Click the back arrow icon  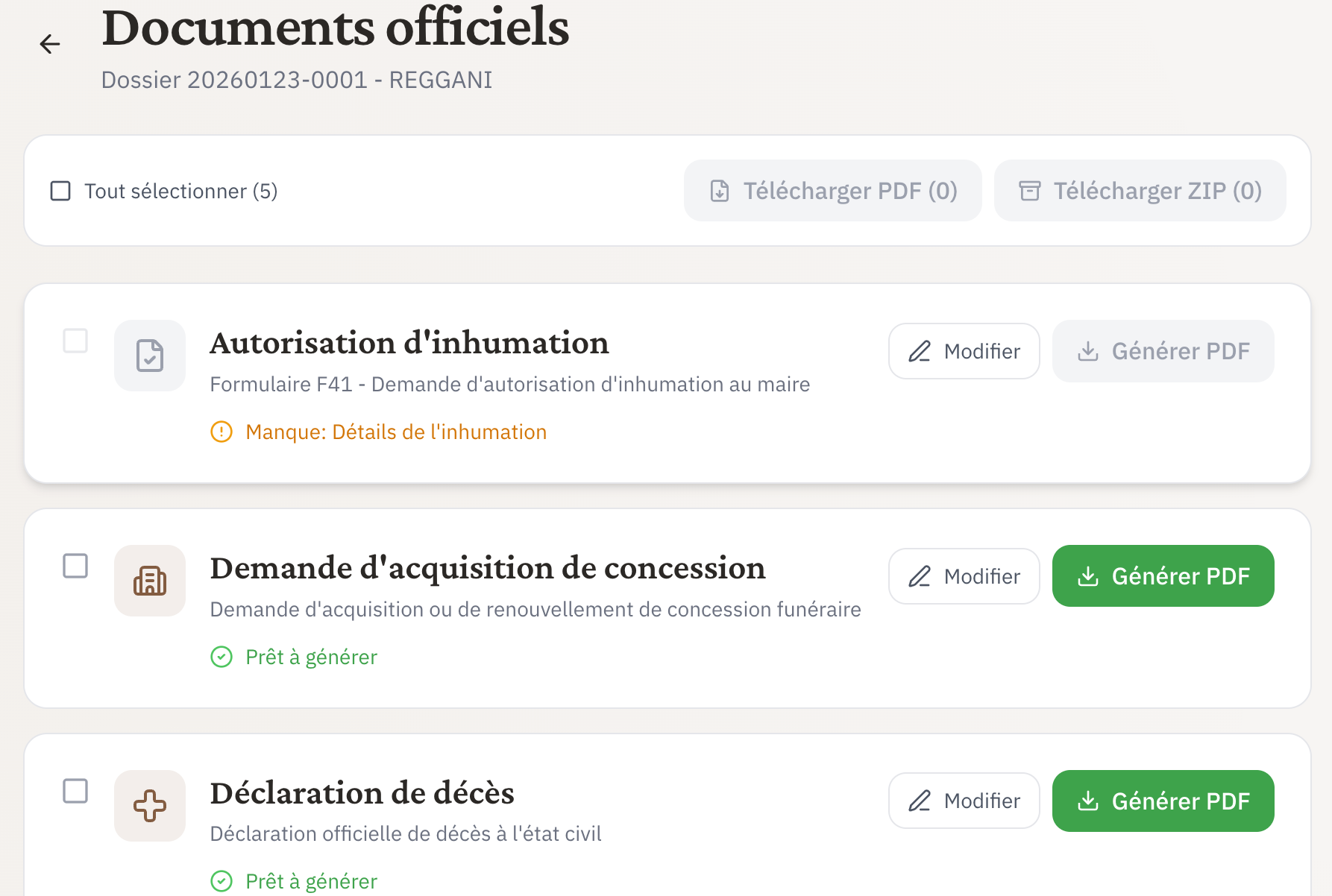(x=50, y=44)
